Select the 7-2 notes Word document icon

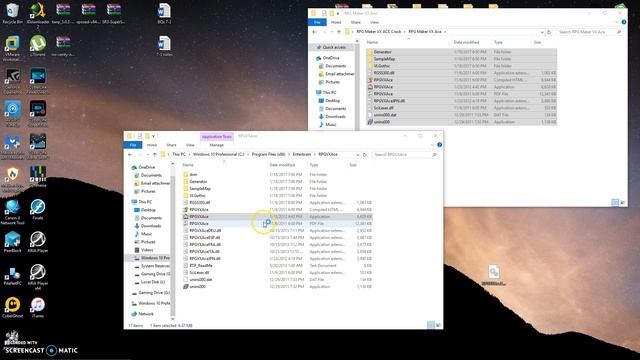tap(164, 46)
